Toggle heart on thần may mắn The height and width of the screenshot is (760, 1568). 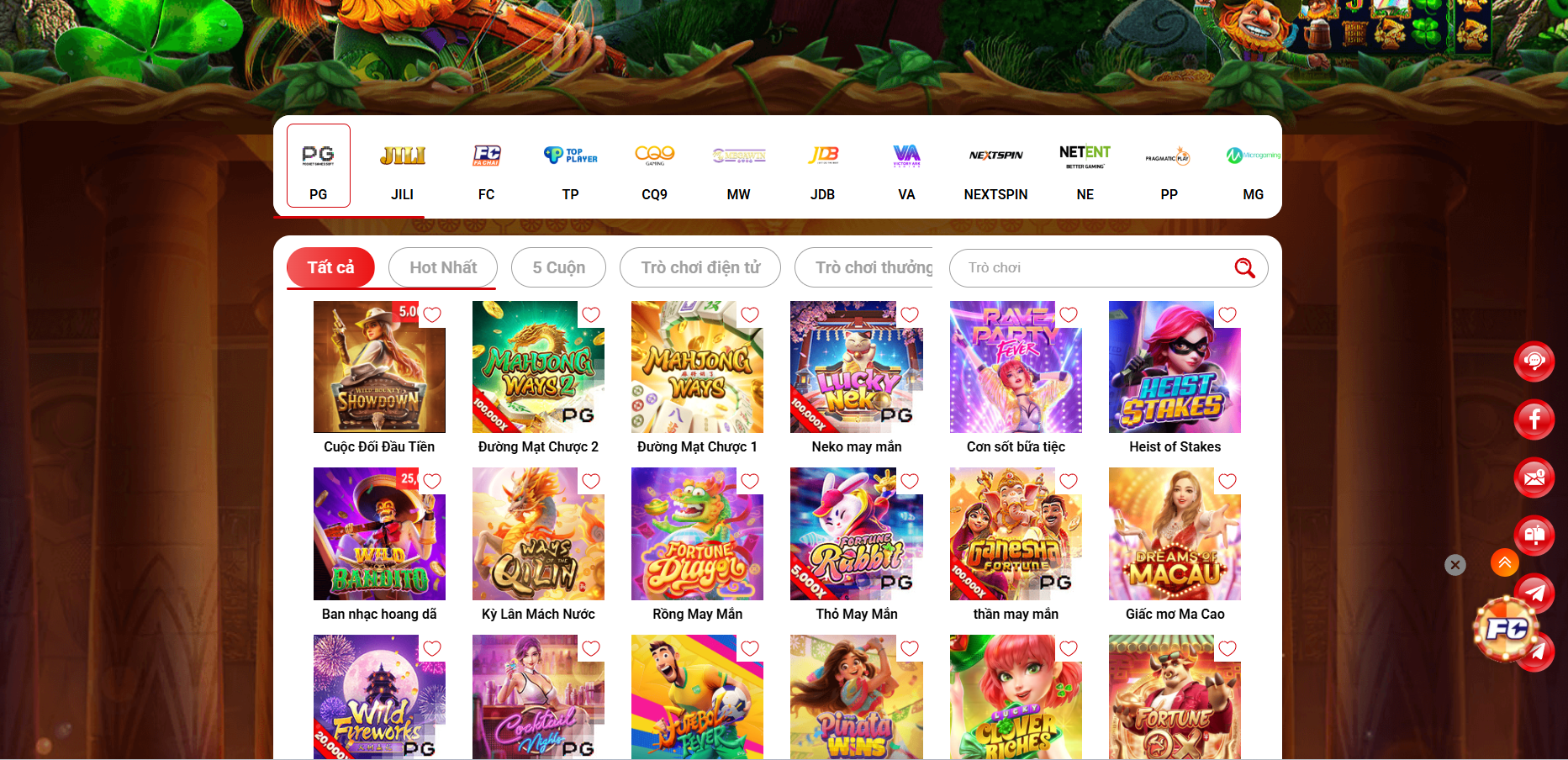point(1069,481)
